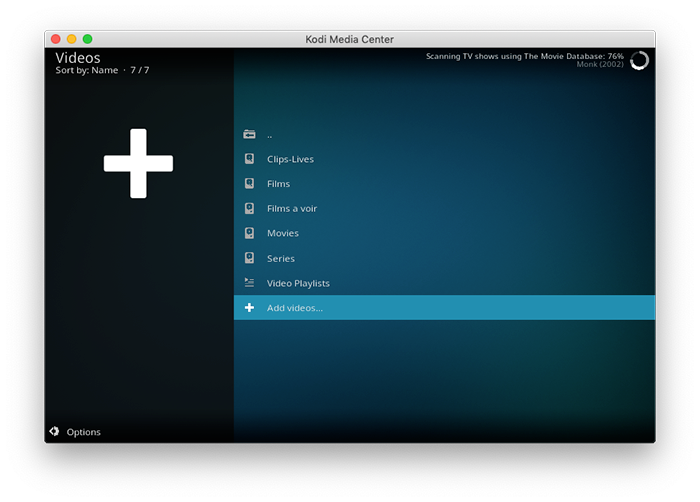The image size is (700, 502).
Task: Click the library scanning progress spinner
Action: coord(639,61)
